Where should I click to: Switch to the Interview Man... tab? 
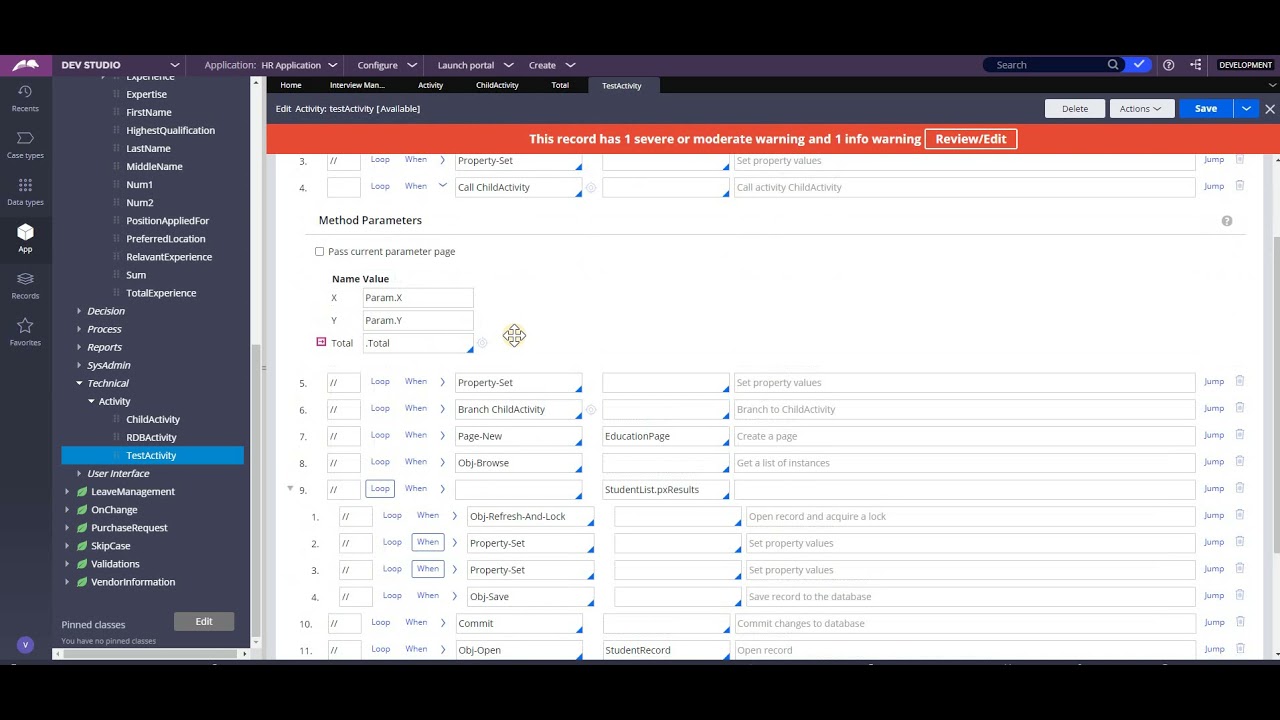(x=357, y=85)
